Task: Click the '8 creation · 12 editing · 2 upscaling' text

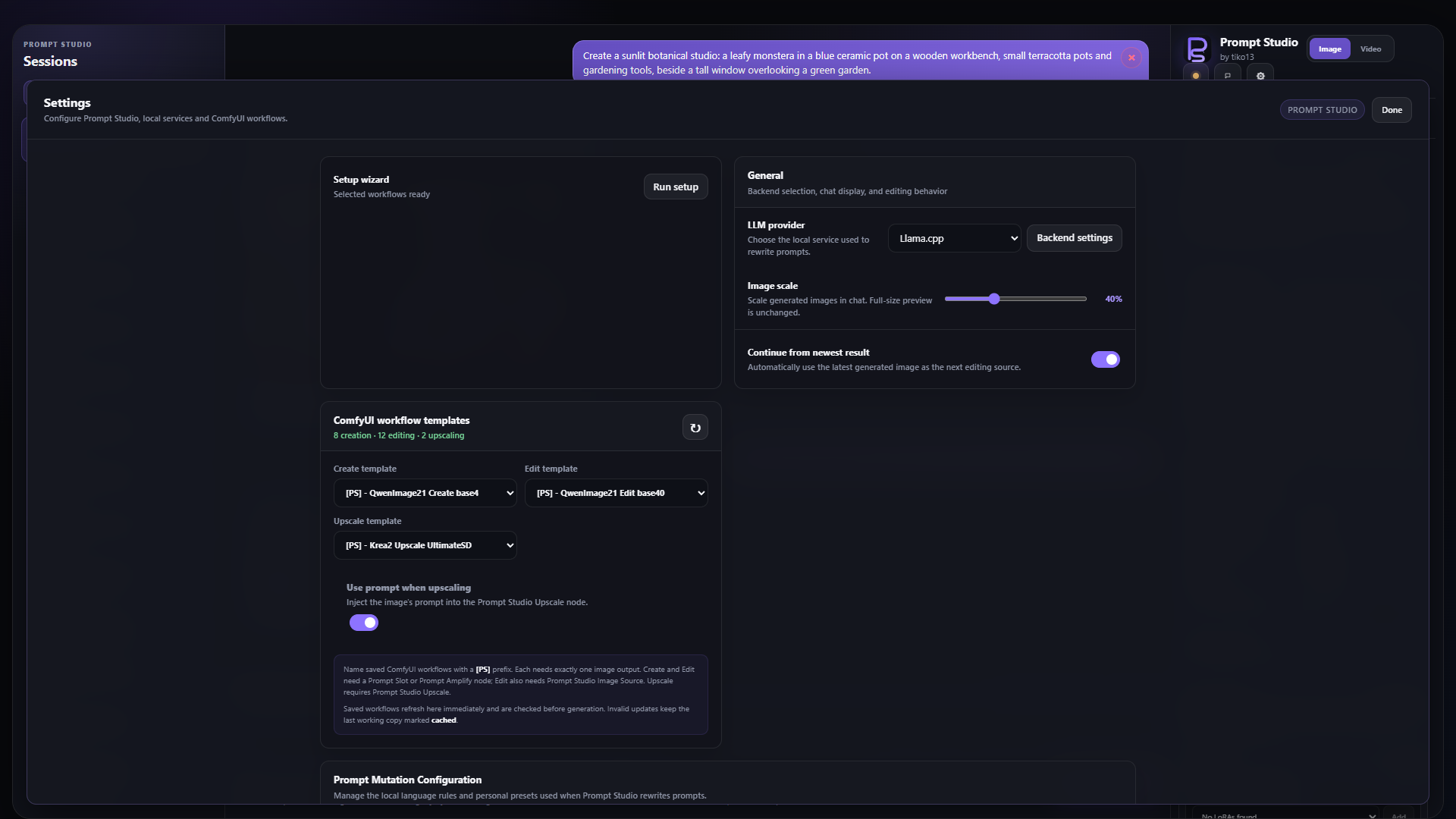Action: click(x=399, y=435)
